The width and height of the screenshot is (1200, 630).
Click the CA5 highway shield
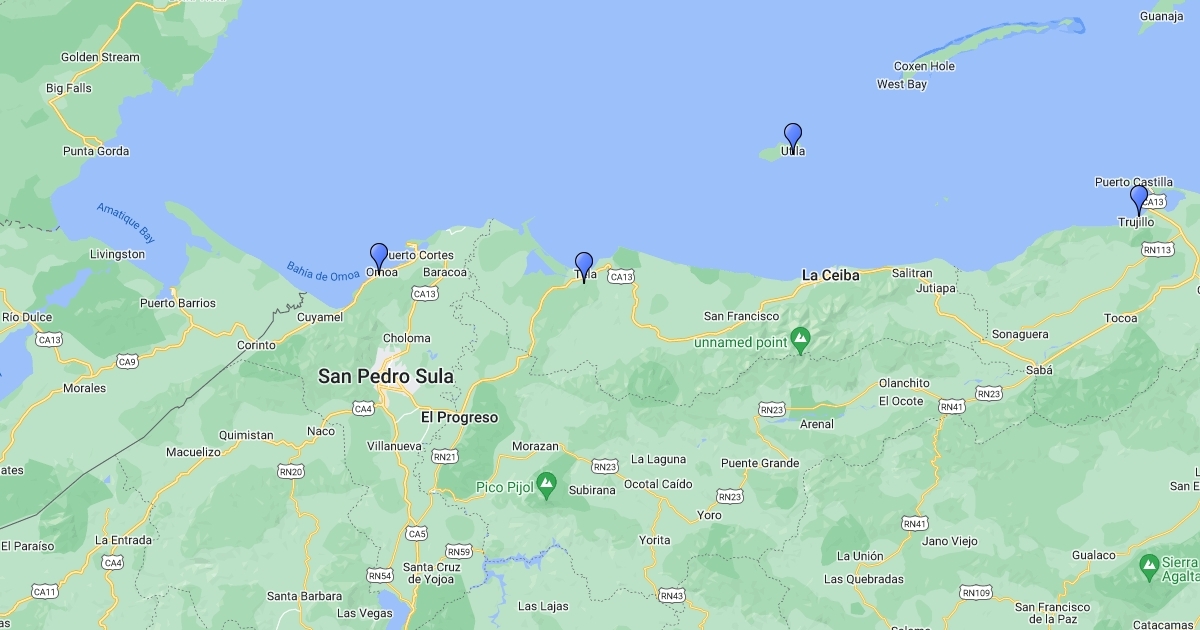(x=417, y=534)
